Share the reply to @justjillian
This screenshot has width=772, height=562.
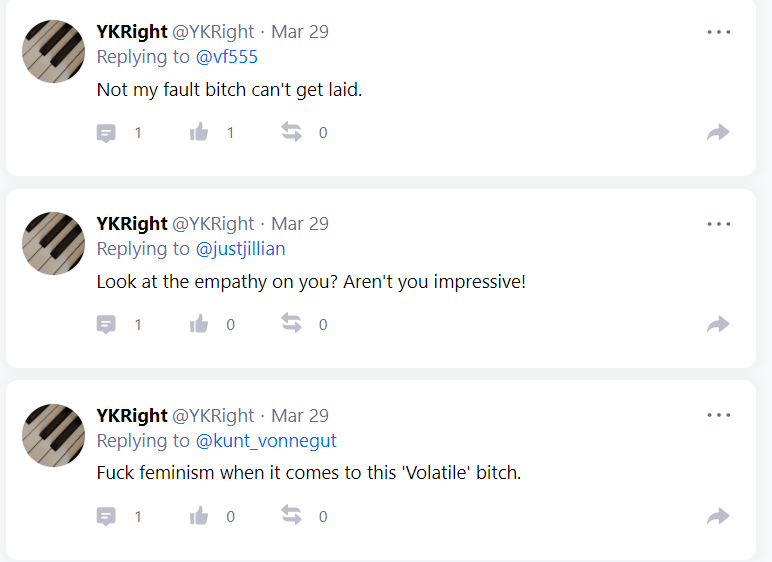pyautogui.click(x=718, y=324)
